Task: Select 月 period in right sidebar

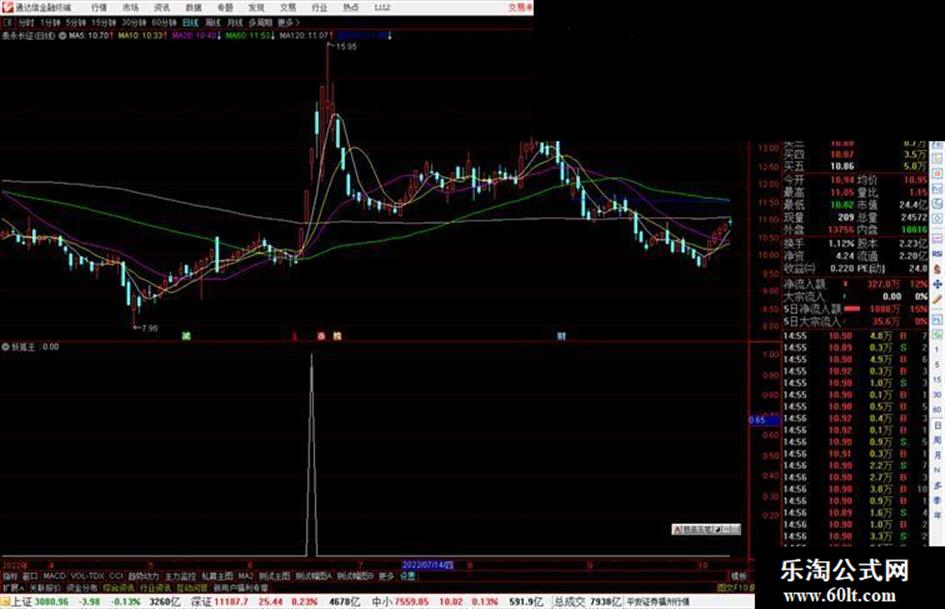Action: click(x=937, y=456)
